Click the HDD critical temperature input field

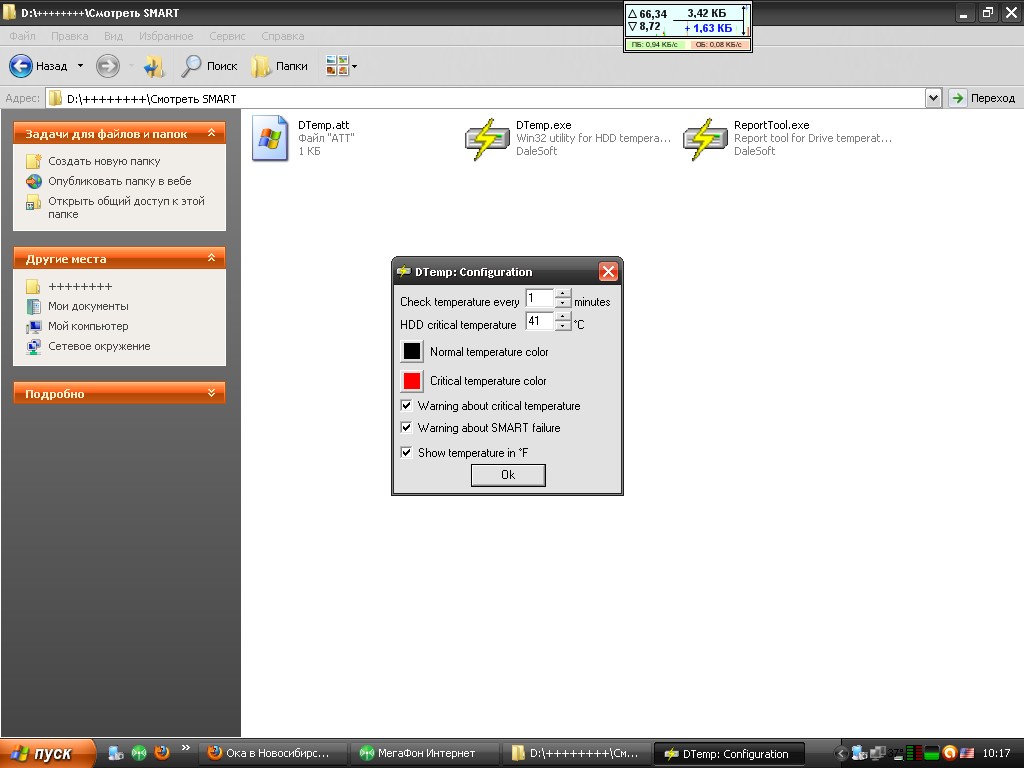click(539, 323)
